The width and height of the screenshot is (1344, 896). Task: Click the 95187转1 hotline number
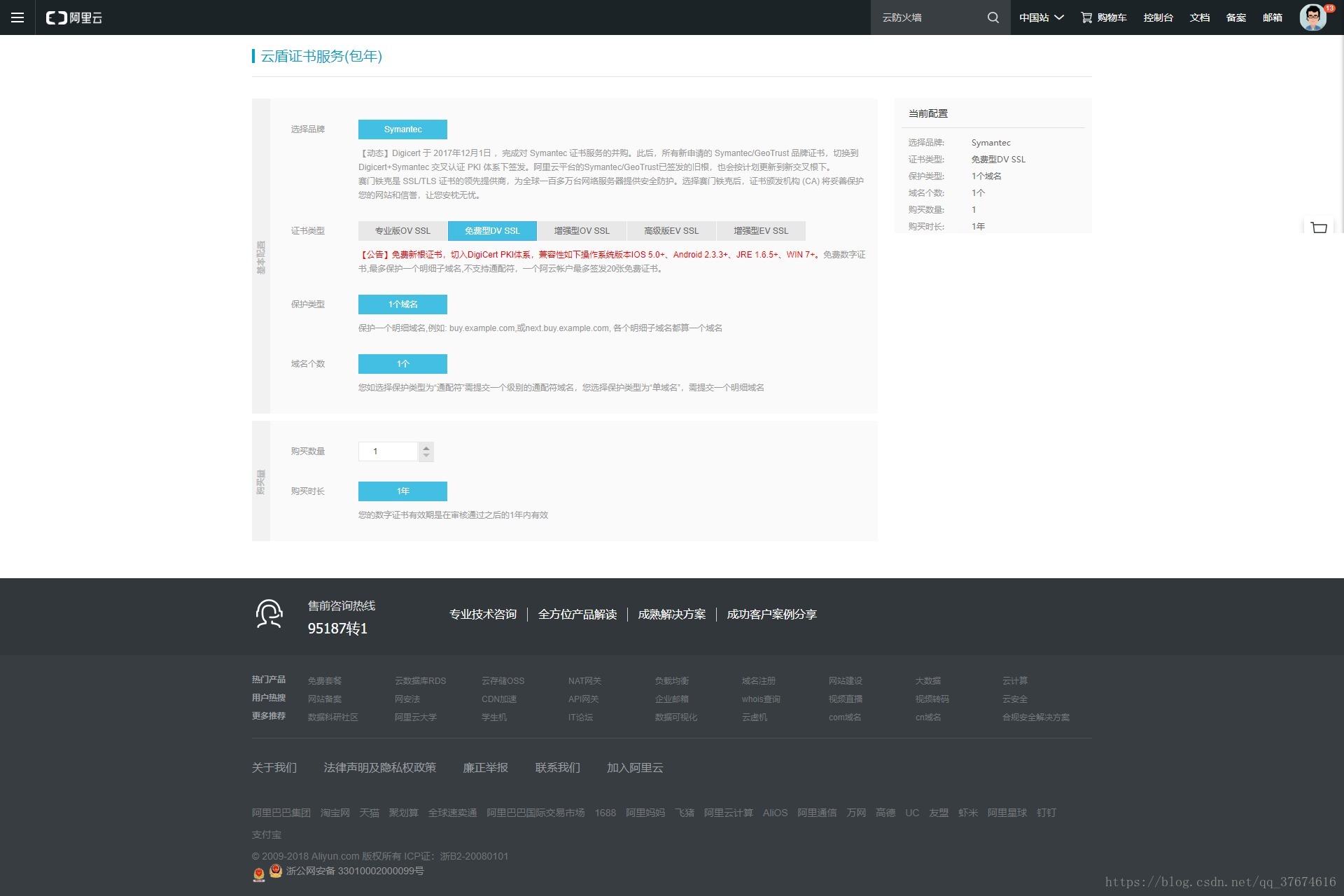[337, 629]
